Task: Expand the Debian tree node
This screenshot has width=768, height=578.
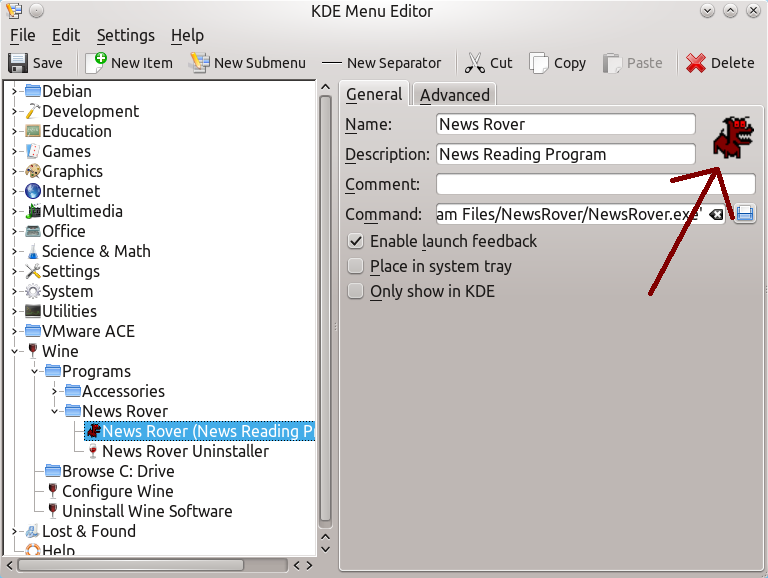Action: tap(14, 91)
